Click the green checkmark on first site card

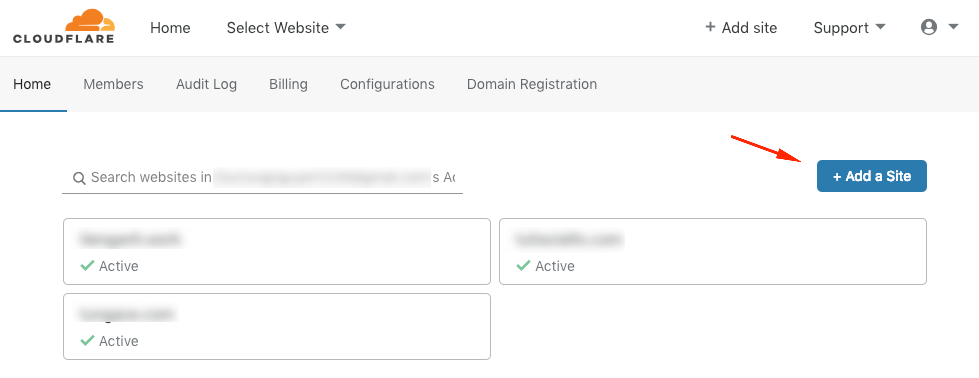(x=87, y=266)
